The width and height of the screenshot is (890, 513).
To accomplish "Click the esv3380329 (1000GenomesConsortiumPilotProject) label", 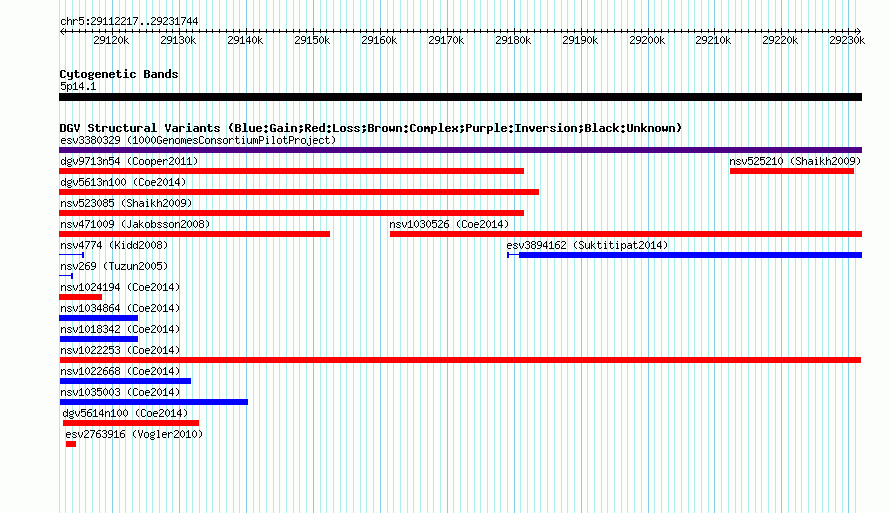I will 198,140.
